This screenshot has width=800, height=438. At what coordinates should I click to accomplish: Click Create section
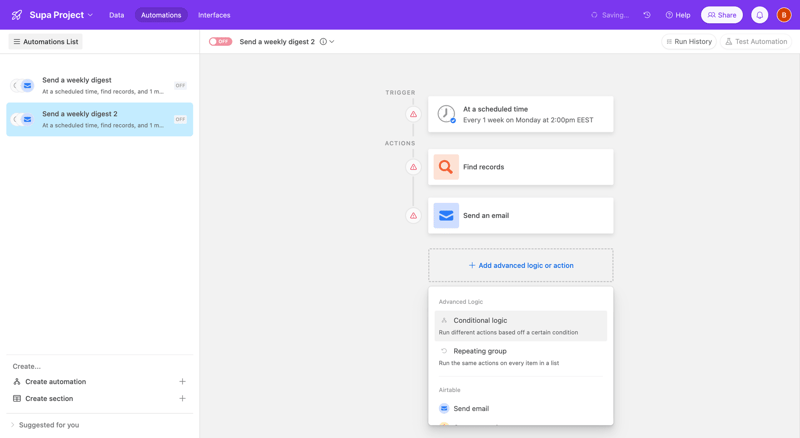pyautogui.click(x=49, y=398)
